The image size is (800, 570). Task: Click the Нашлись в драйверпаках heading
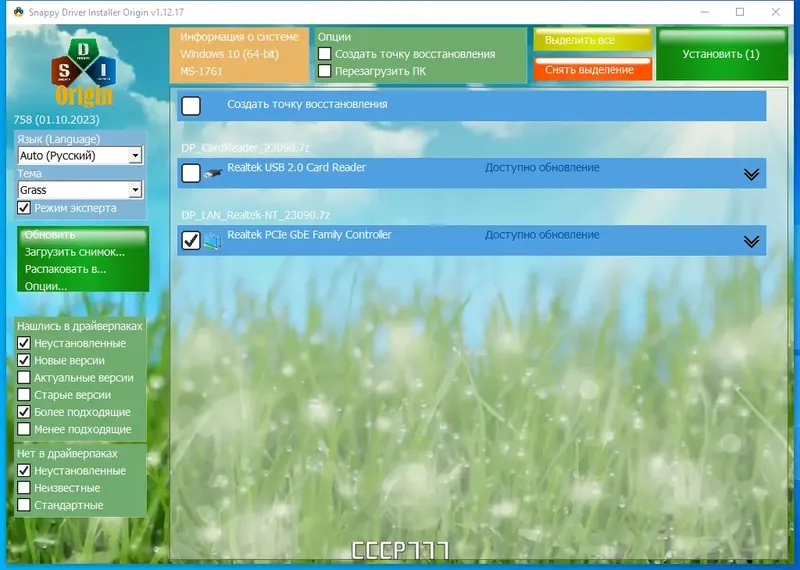coord(80,326)
